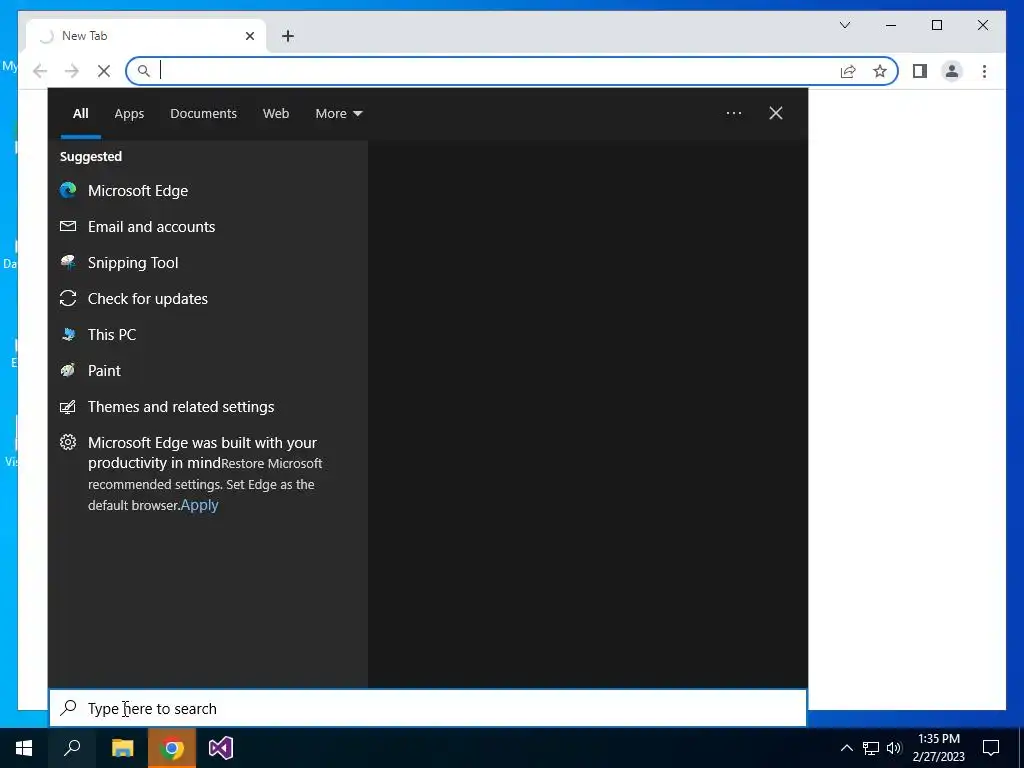The image size is (1024, 768).
Task: Toggle the Chrome side panel
Action: click(920, 71)
